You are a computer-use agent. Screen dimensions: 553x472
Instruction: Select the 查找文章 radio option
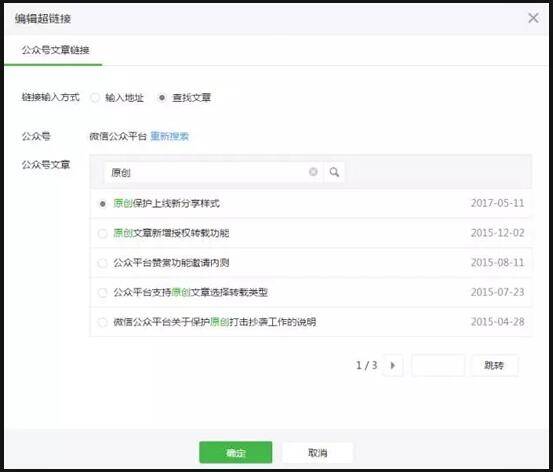coord(162,97)
